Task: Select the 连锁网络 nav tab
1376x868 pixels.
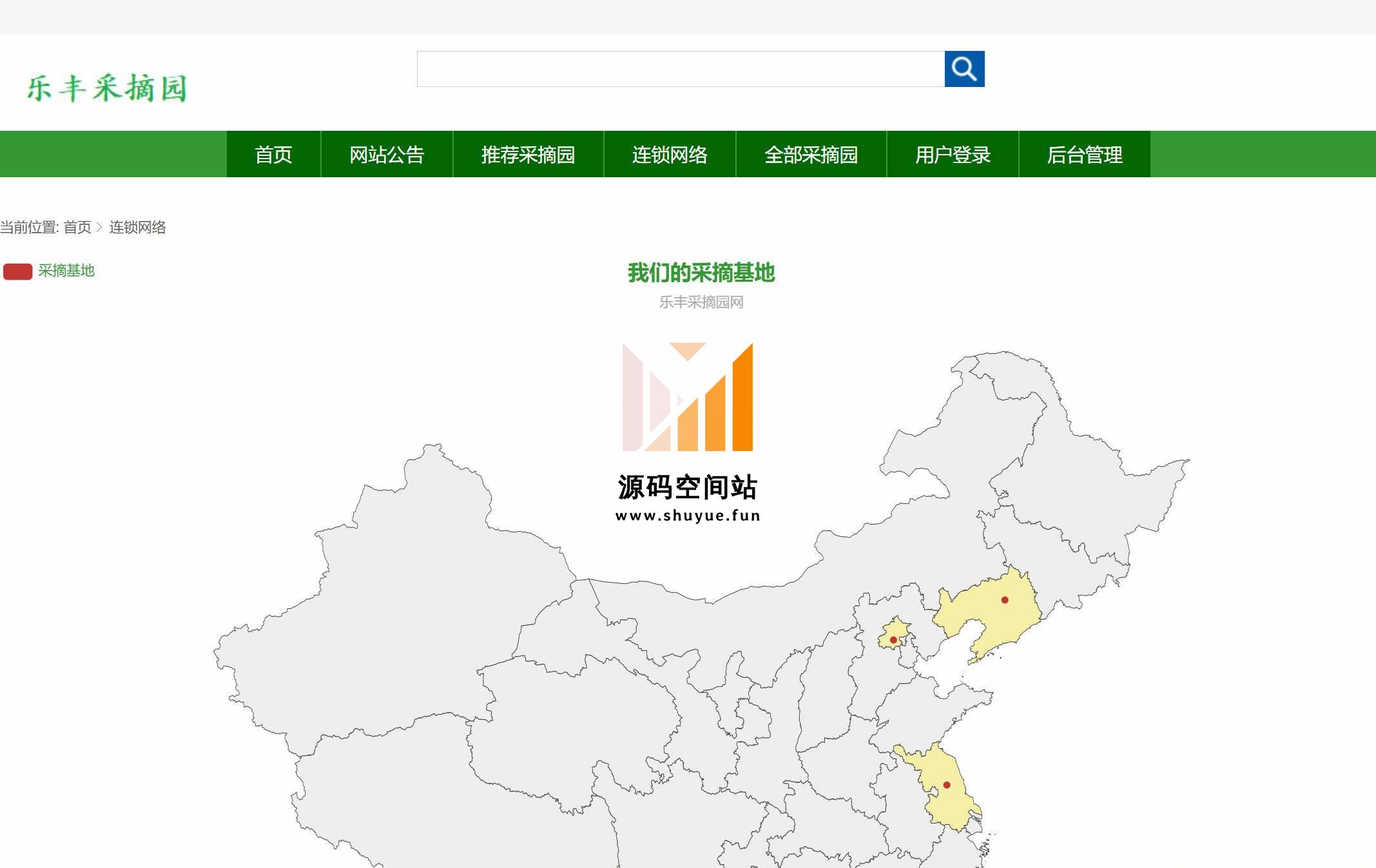Action: [670, 155]
